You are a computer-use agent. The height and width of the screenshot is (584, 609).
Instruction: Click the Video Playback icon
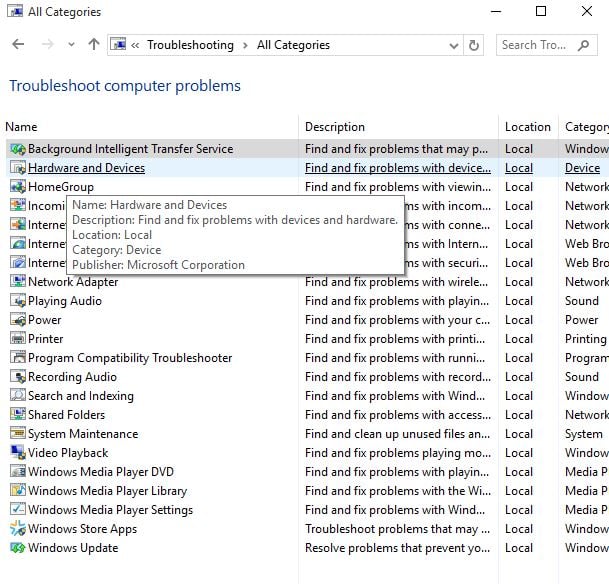(18, 453)
